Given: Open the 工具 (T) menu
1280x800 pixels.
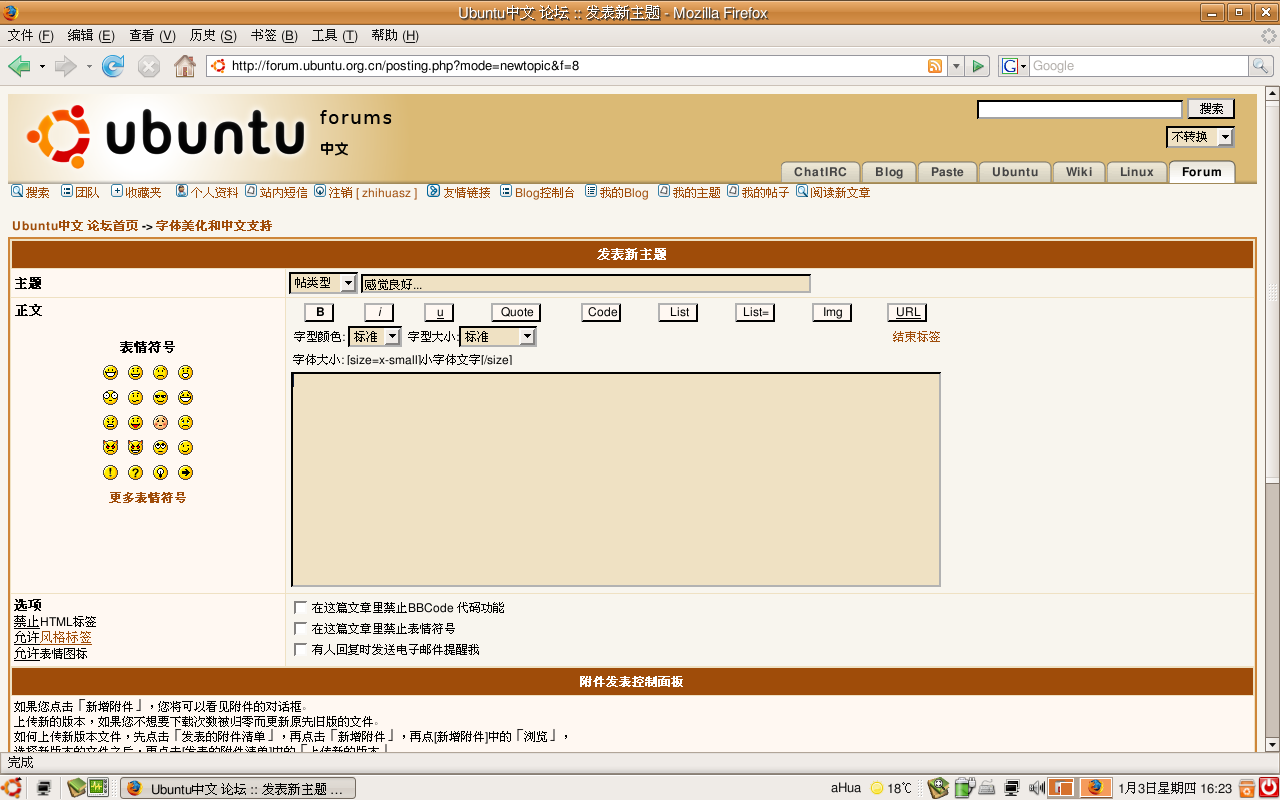Looking at the screenshot, I should pos(334,35).
